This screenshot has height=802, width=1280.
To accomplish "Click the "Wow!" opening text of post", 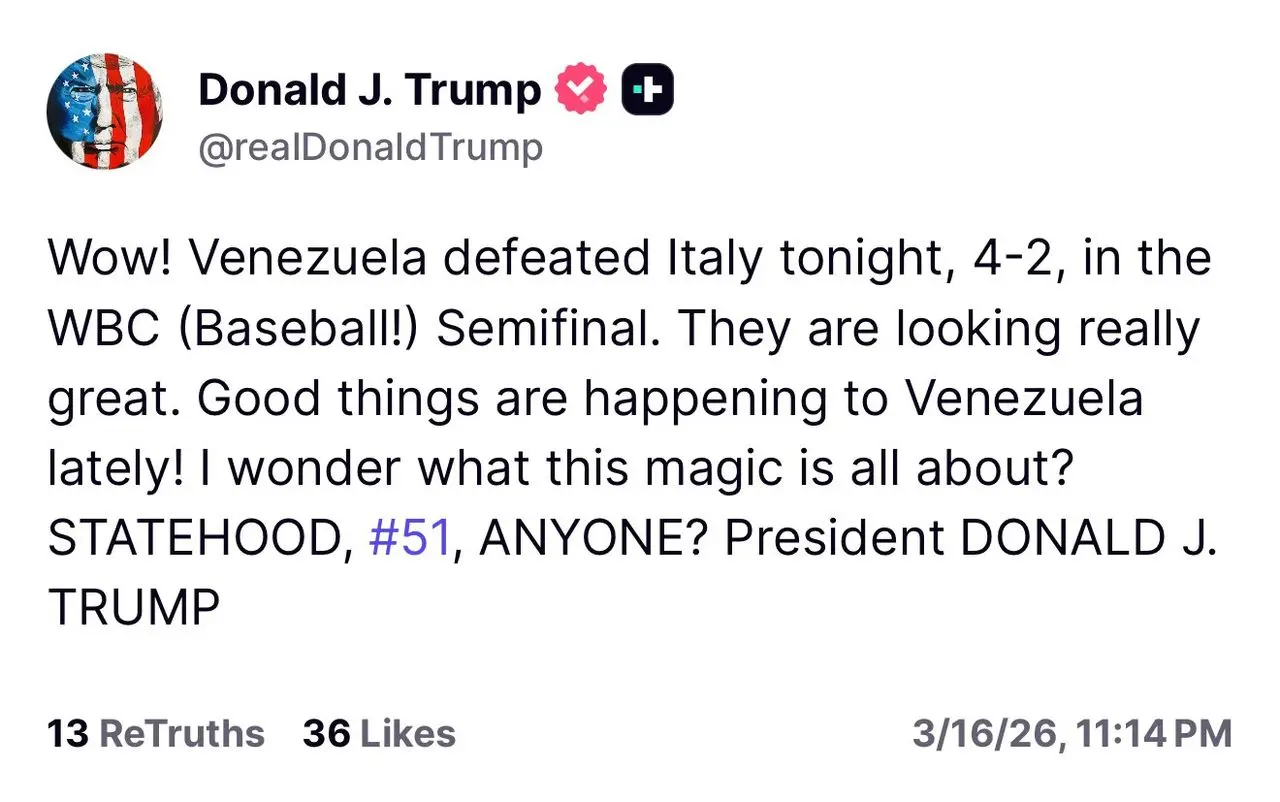I will tap(109, 259).
